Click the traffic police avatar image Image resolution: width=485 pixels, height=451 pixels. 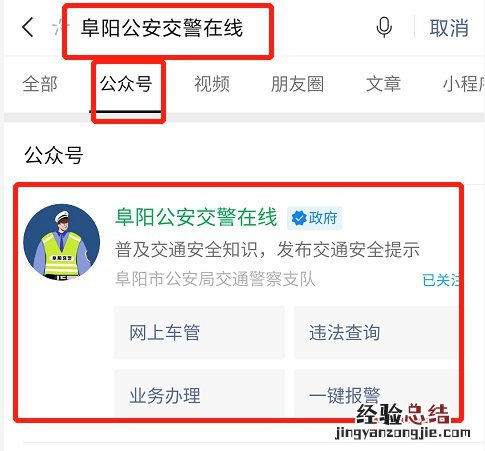point(62,242)
